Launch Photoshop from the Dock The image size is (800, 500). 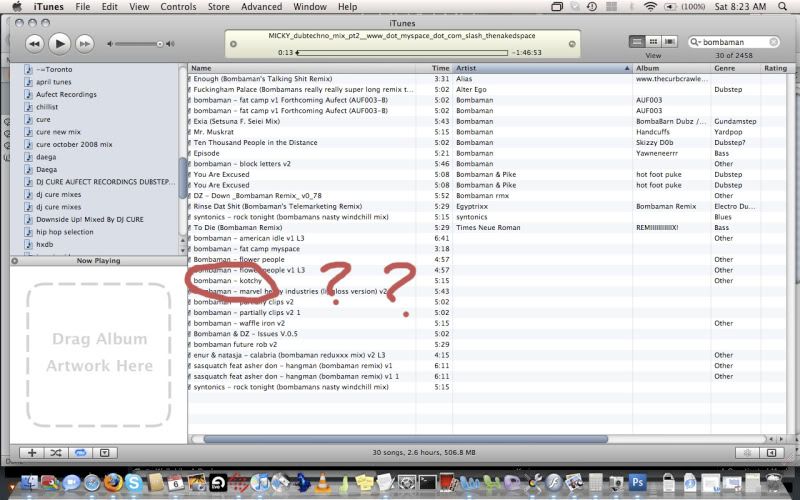[x=637, y=482]
